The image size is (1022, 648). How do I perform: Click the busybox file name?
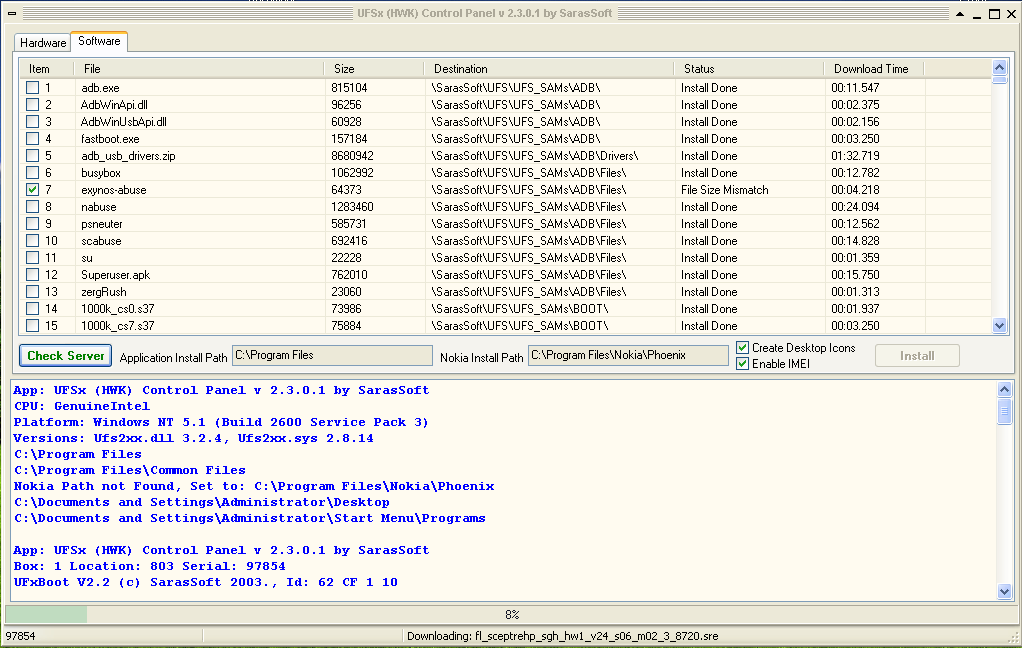(101, 173)
